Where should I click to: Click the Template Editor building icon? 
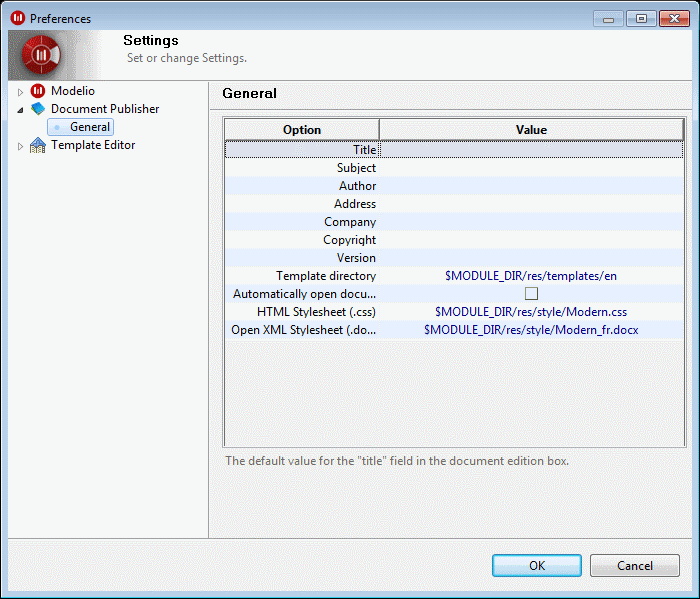coord(38,145)
